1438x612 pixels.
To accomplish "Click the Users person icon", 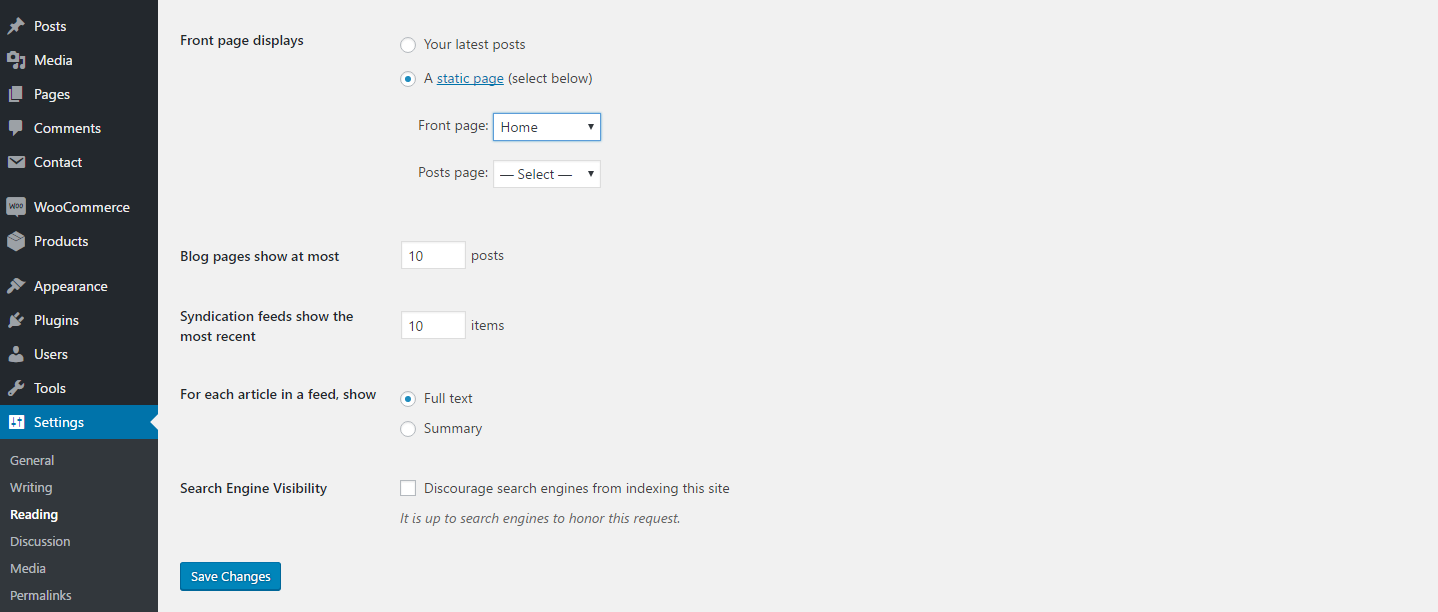I will (16, 354).
